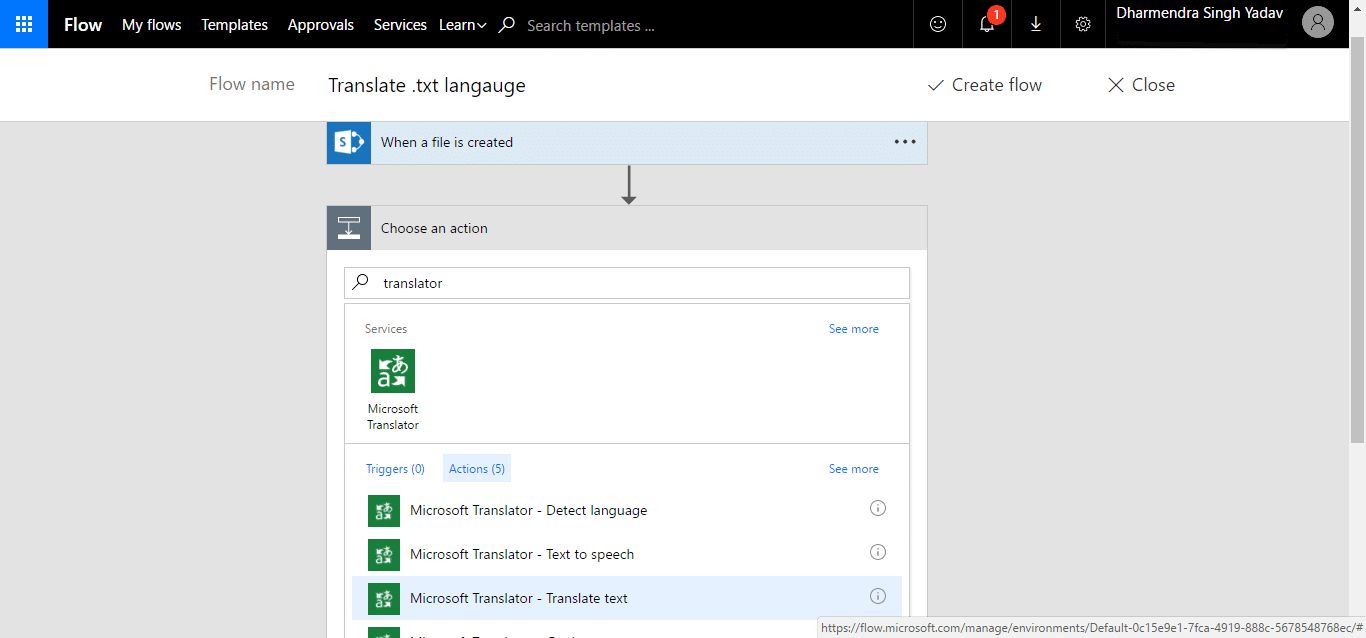
Task: Select Microsoft Translator - Translate text
Action: click(627, 599)
